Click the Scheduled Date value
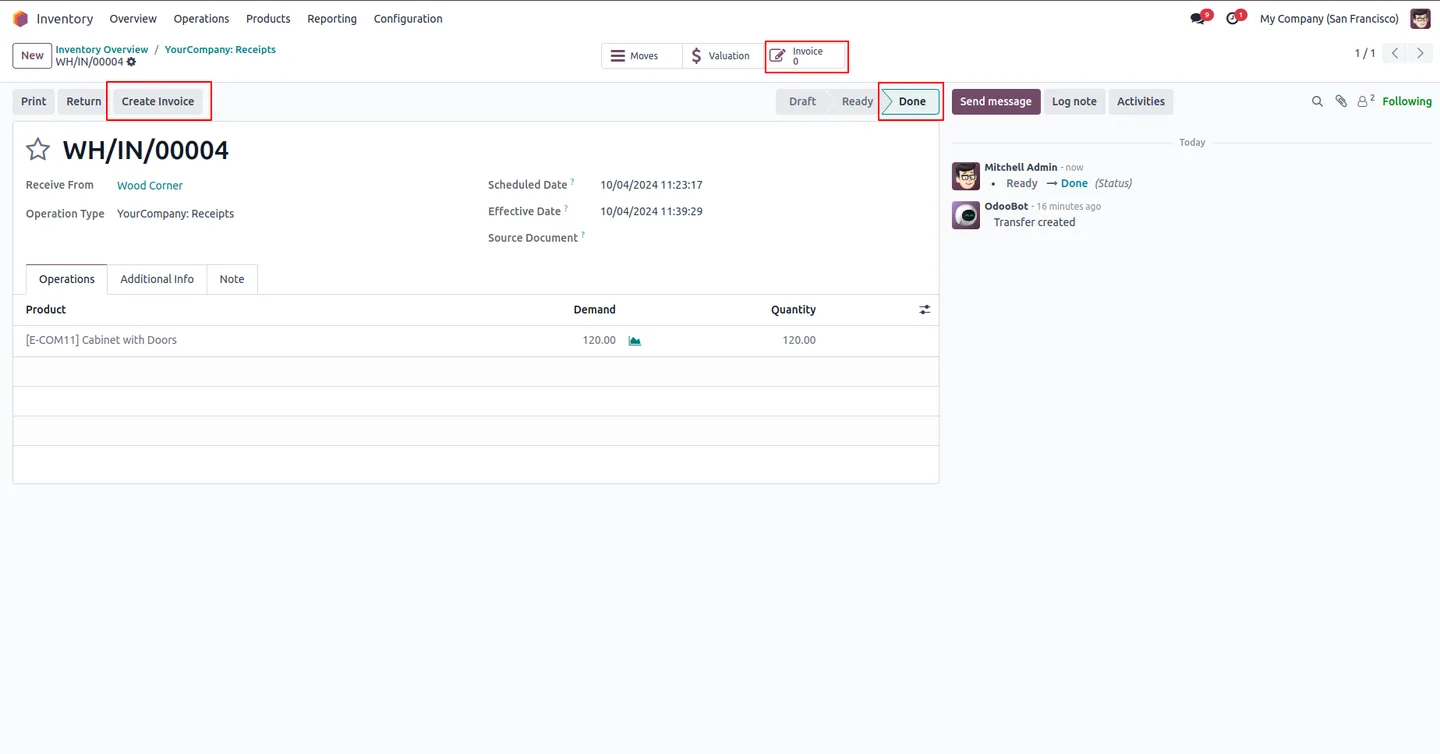This screenshot has height=754, width=1440. [651, 185]
